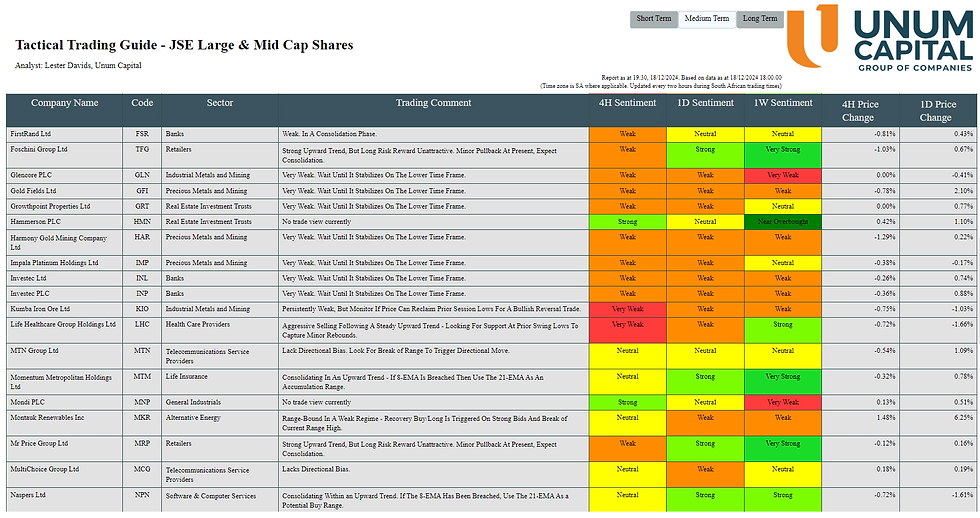Select Naspers Ltd company name

coord(28,495)
